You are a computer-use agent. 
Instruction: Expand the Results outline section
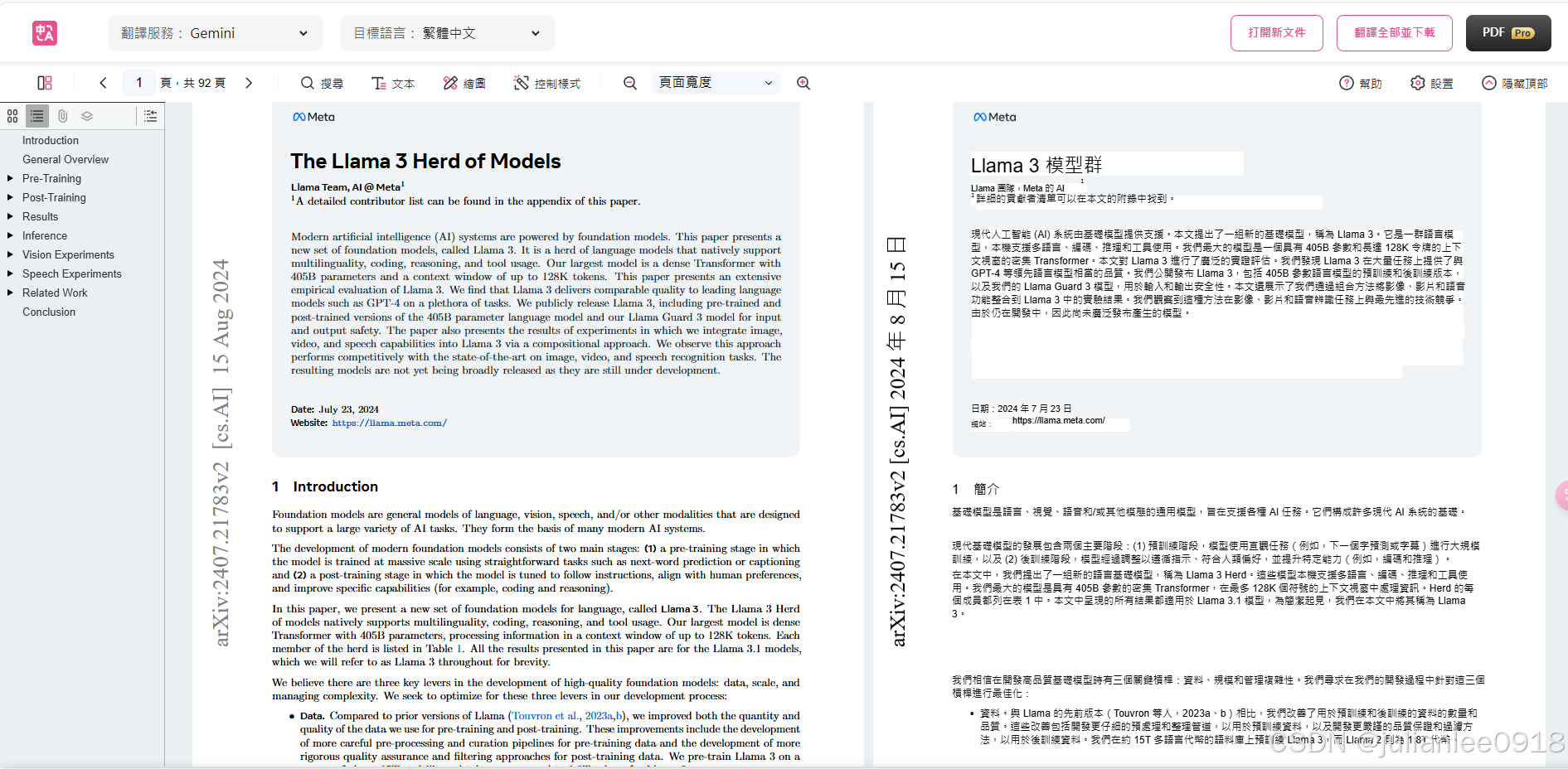(x=10, y=216)
